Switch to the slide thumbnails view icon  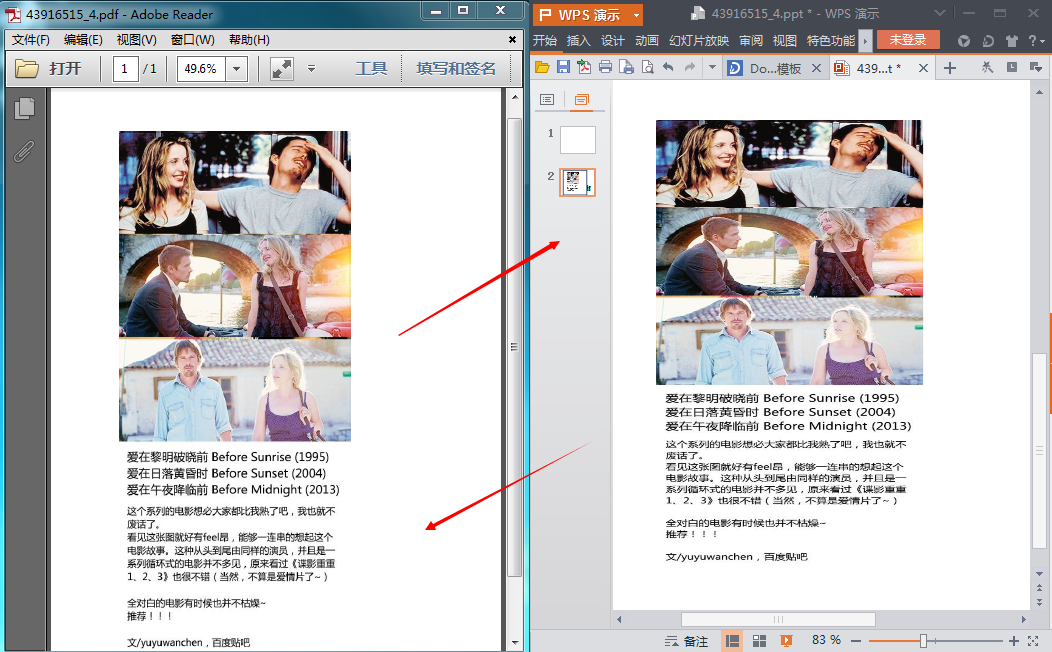coord(581,100)
